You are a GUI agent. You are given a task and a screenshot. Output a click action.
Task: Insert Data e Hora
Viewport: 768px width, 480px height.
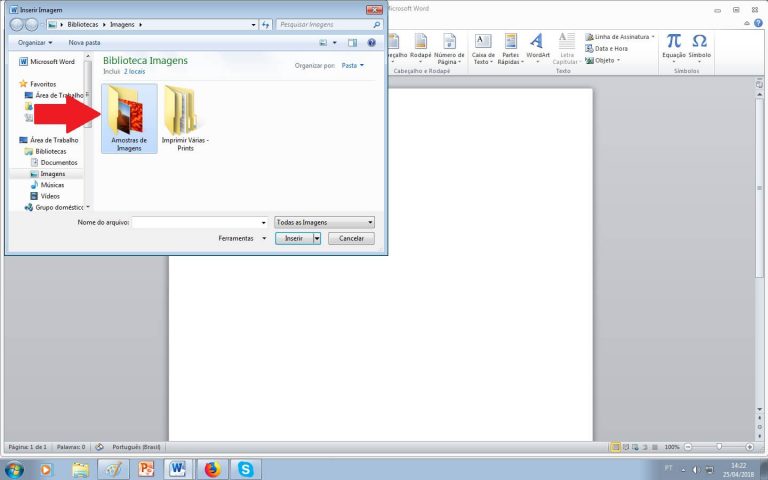[610, 48]
